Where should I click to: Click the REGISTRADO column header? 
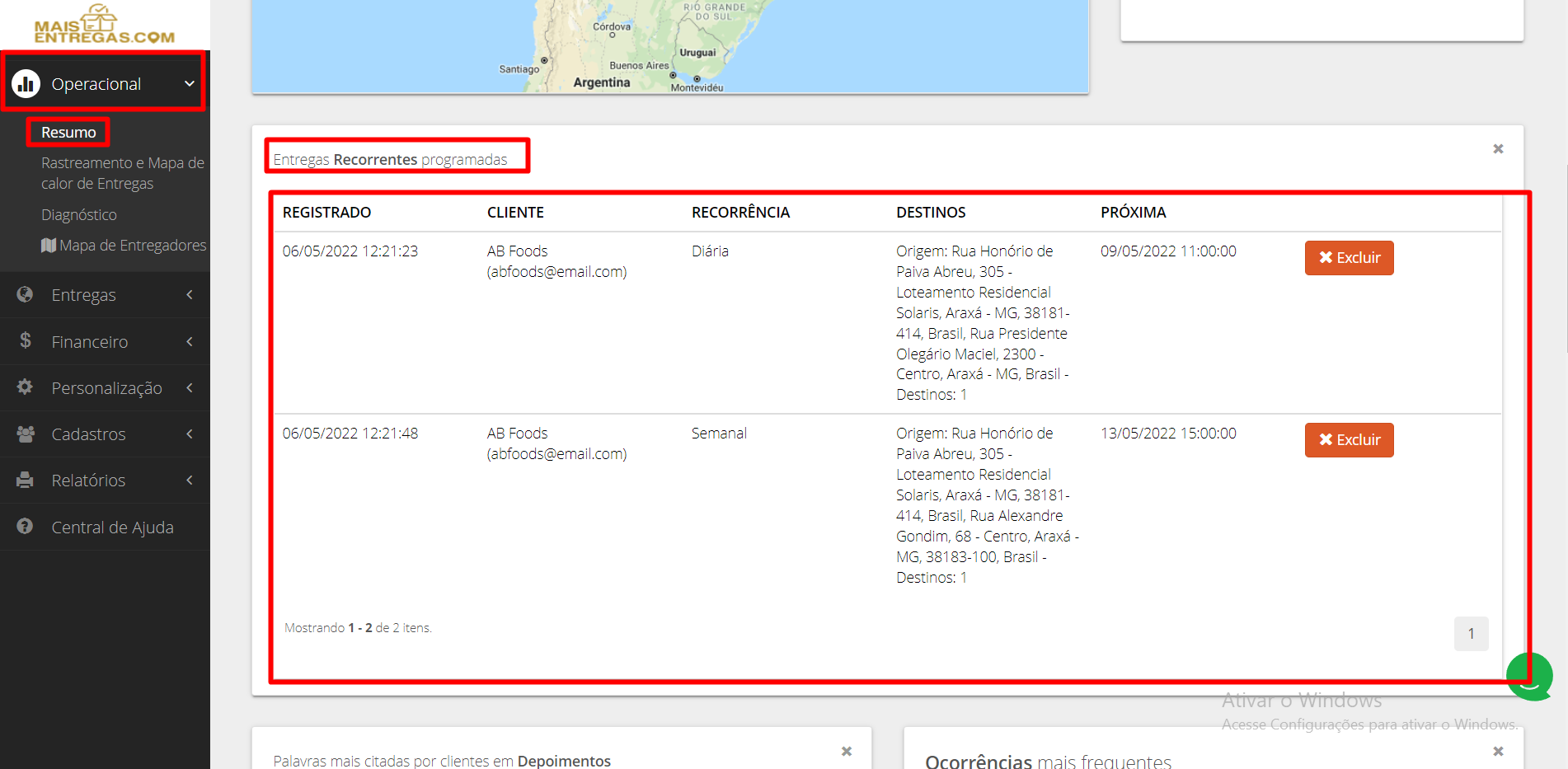326,213
